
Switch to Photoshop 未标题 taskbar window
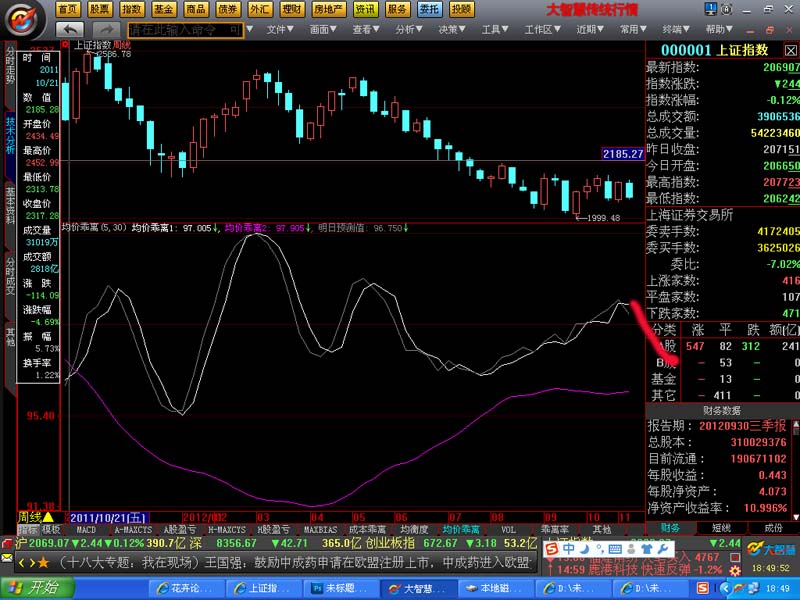[341, 589]
